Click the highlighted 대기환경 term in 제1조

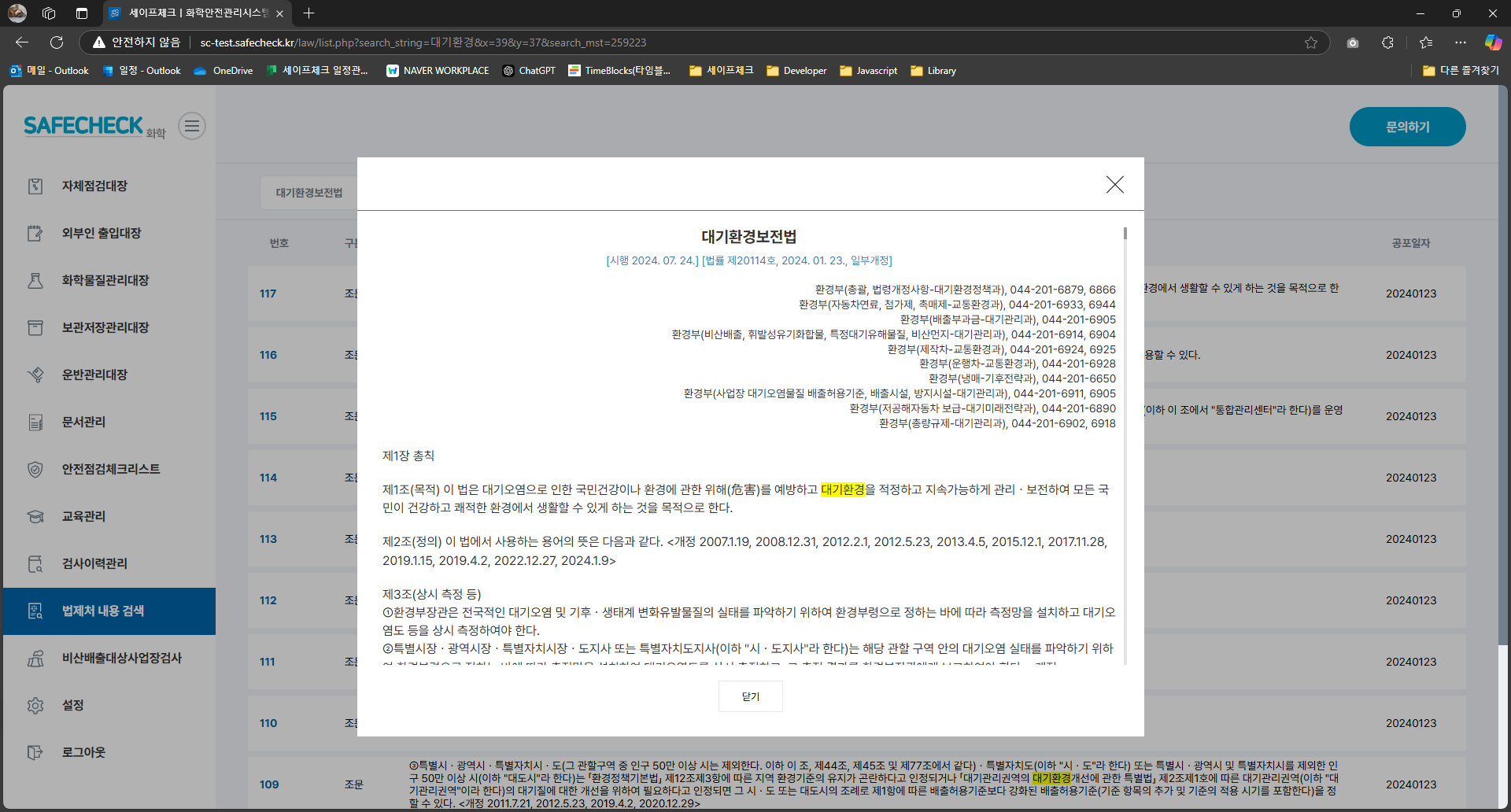843,489
